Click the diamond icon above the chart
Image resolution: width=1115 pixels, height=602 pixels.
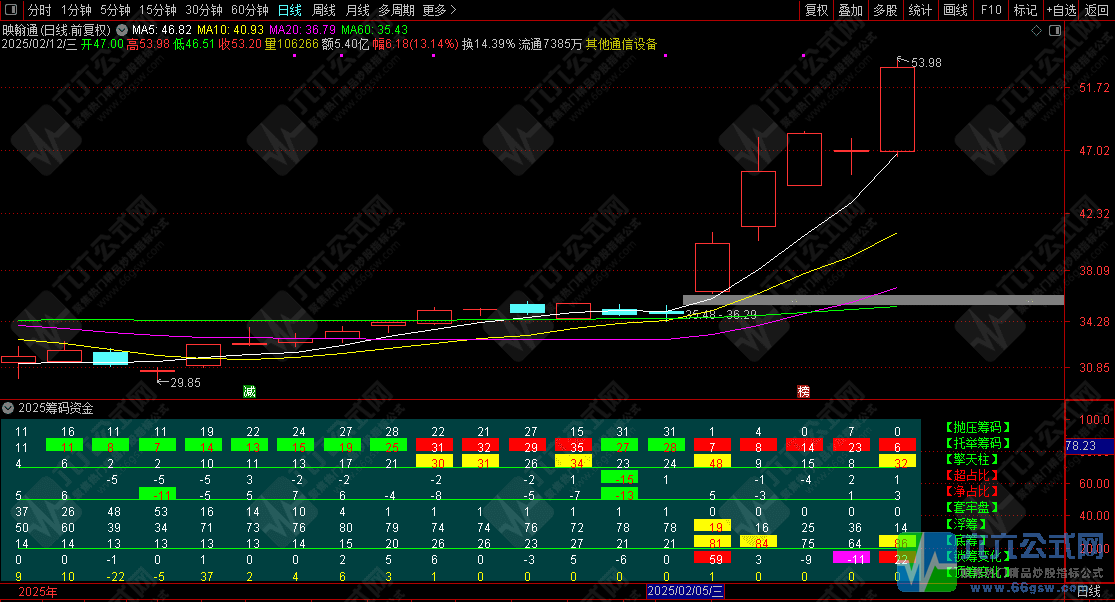click(1034, 30)
